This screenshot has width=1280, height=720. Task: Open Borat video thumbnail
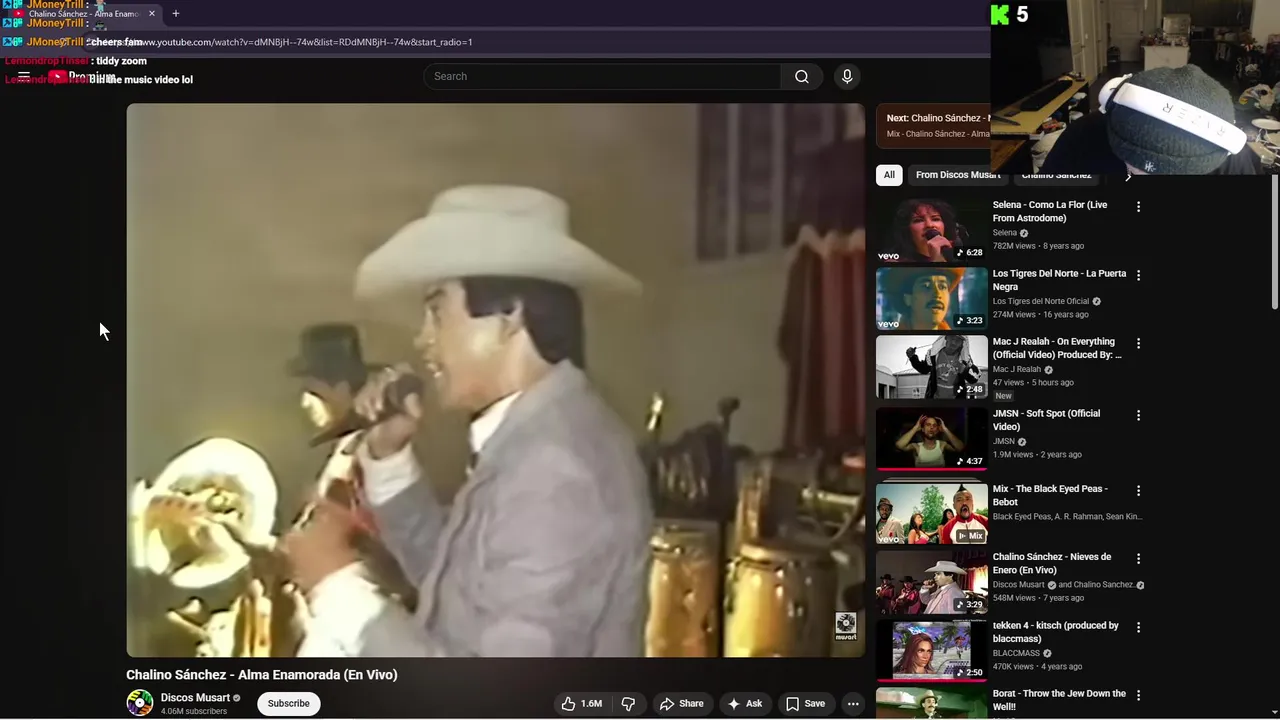click(x=932, y=703)
